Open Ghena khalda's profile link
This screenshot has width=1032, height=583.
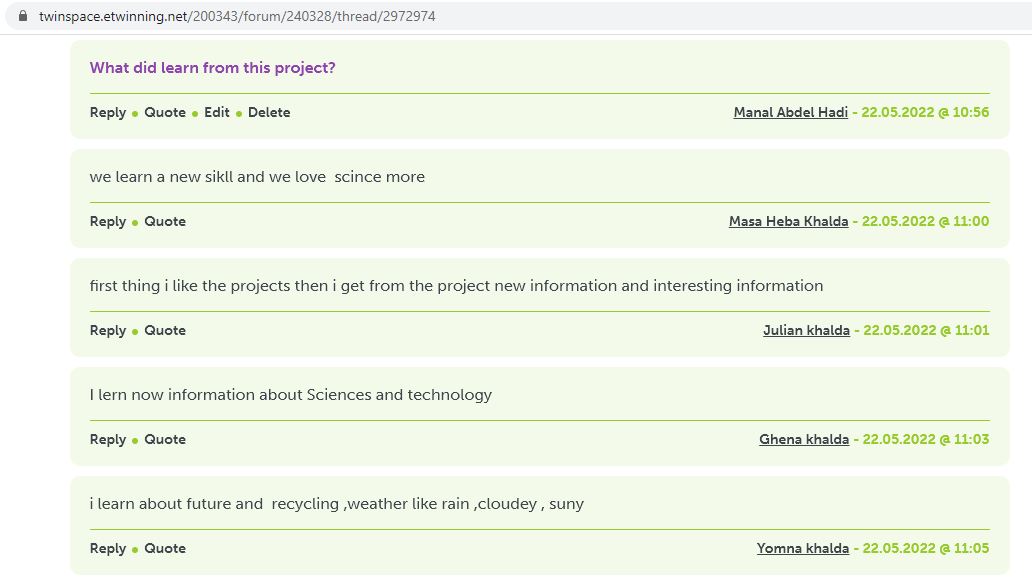tap(804, 440)
